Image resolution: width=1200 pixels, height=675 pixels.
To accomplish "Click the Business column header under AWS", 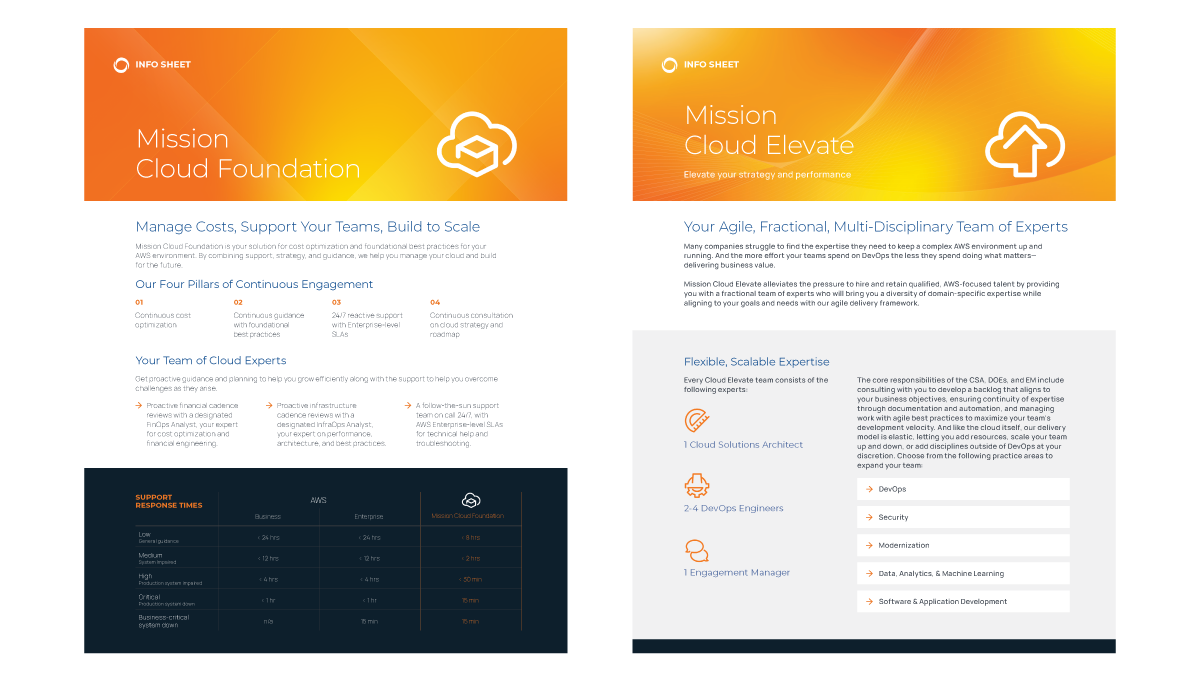I will pyautogui.click(x=268, y=517).
